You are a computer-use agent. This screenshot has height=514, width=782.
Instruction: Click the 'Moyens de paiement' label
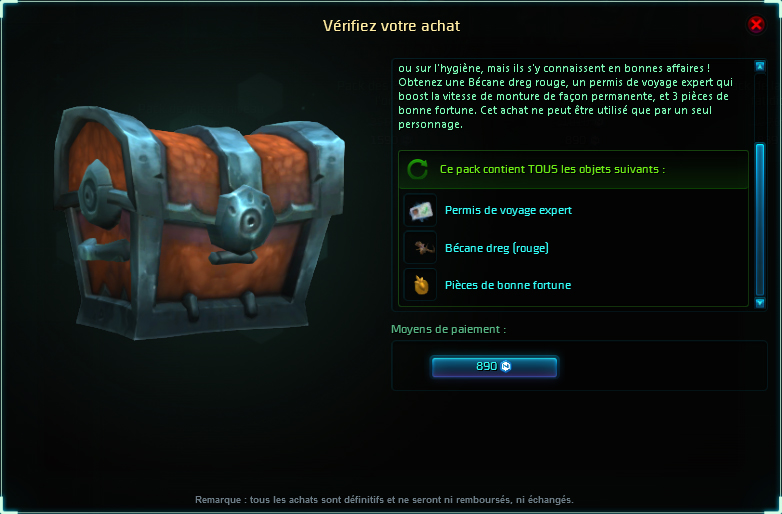pos(448,330)
